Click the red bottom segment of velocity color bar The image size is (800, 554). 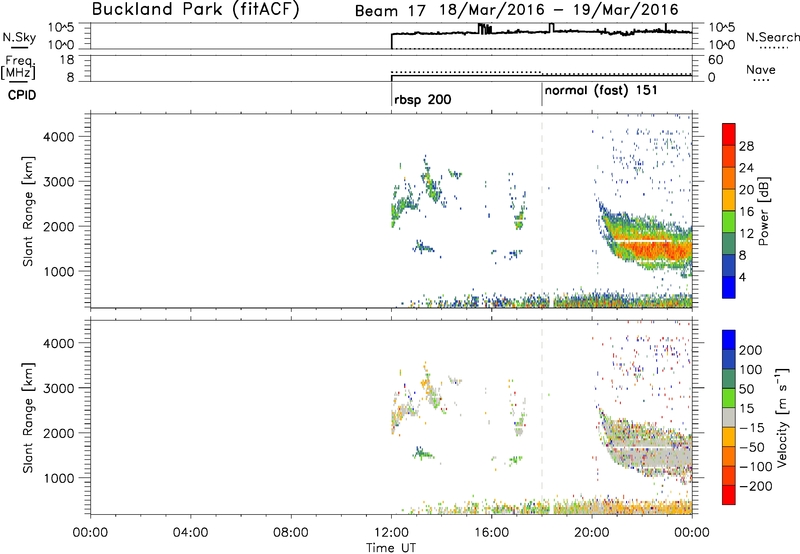coord(729,495)
